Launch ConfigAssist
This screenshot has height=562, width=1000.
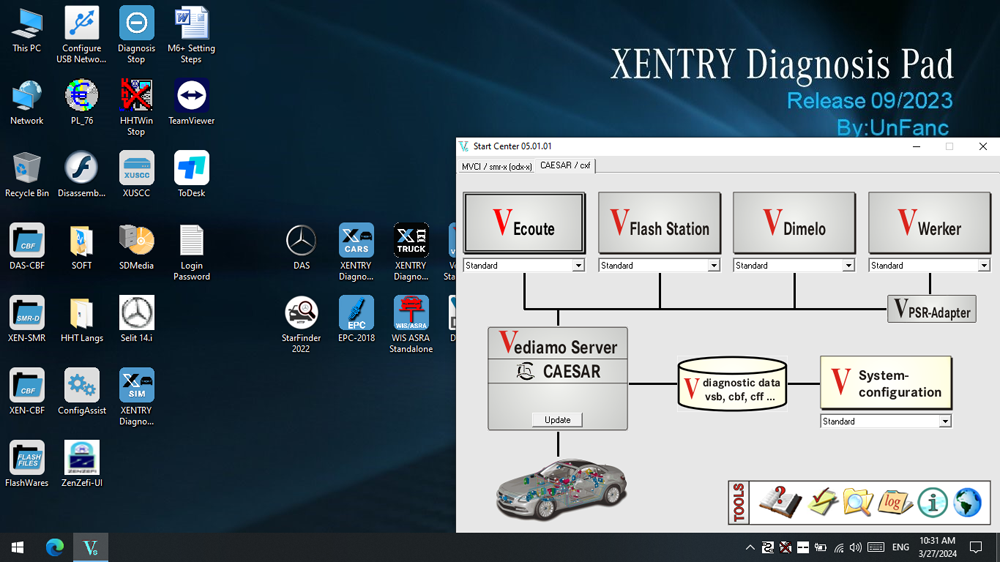pyautogui.click(x=82, y=392)
